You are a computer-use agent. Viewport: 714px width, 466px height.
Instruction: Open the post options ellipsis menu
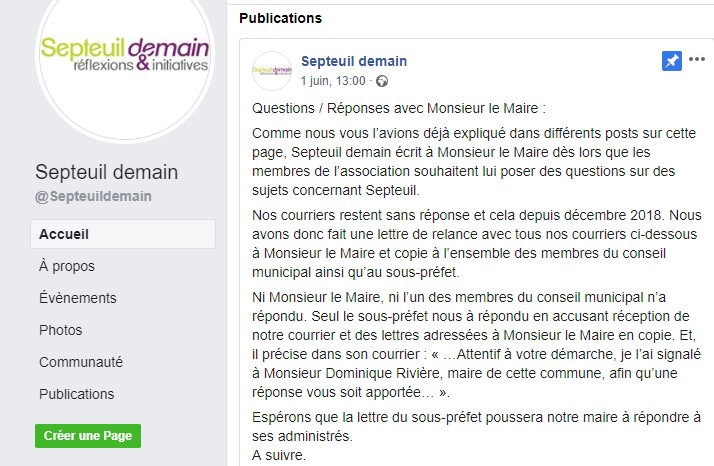pyautogui.click(x=696, y=62)
